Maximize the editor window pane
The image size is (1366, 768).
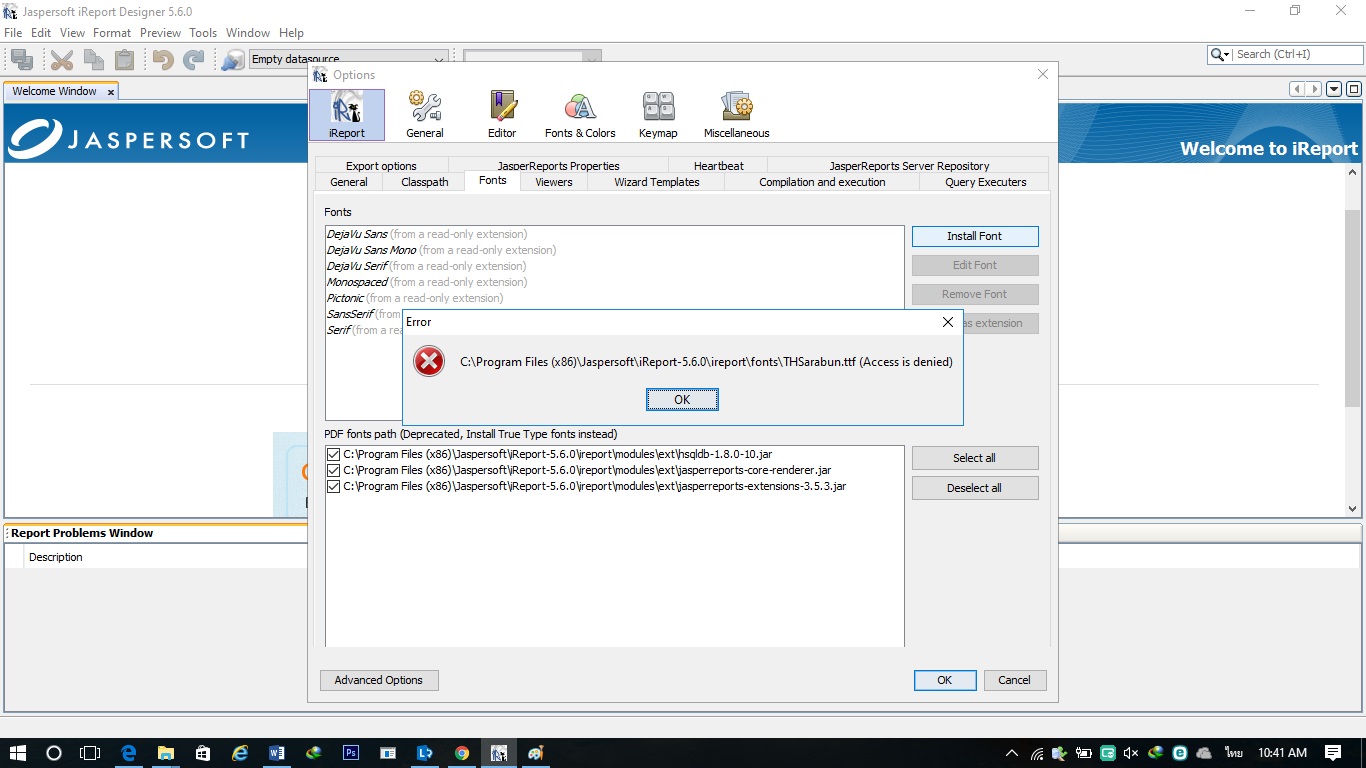[x=1354, y=89]
